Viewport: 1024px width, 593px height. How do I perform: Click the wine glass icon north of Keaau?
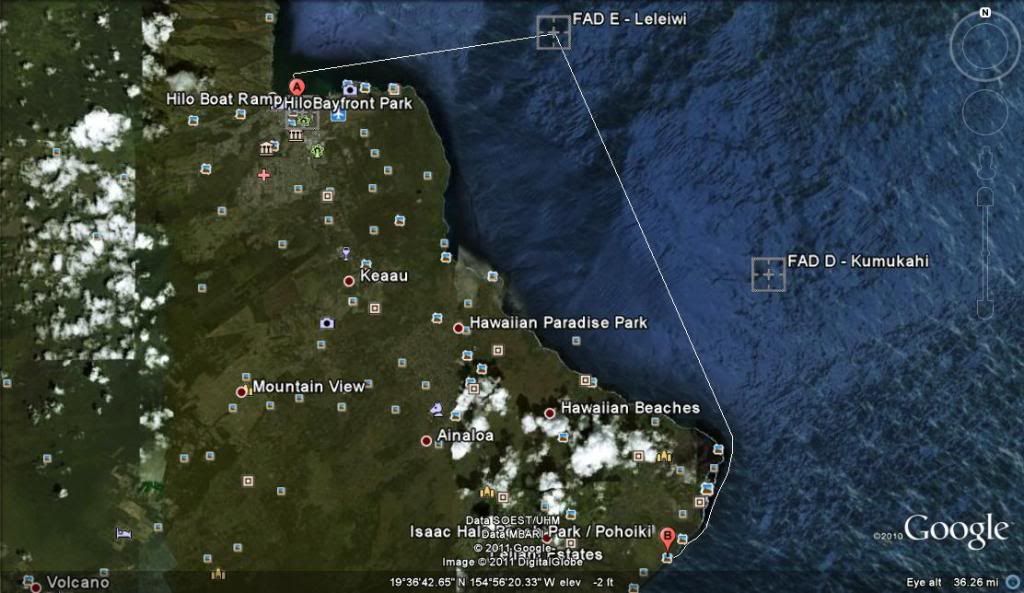point(345,253)
